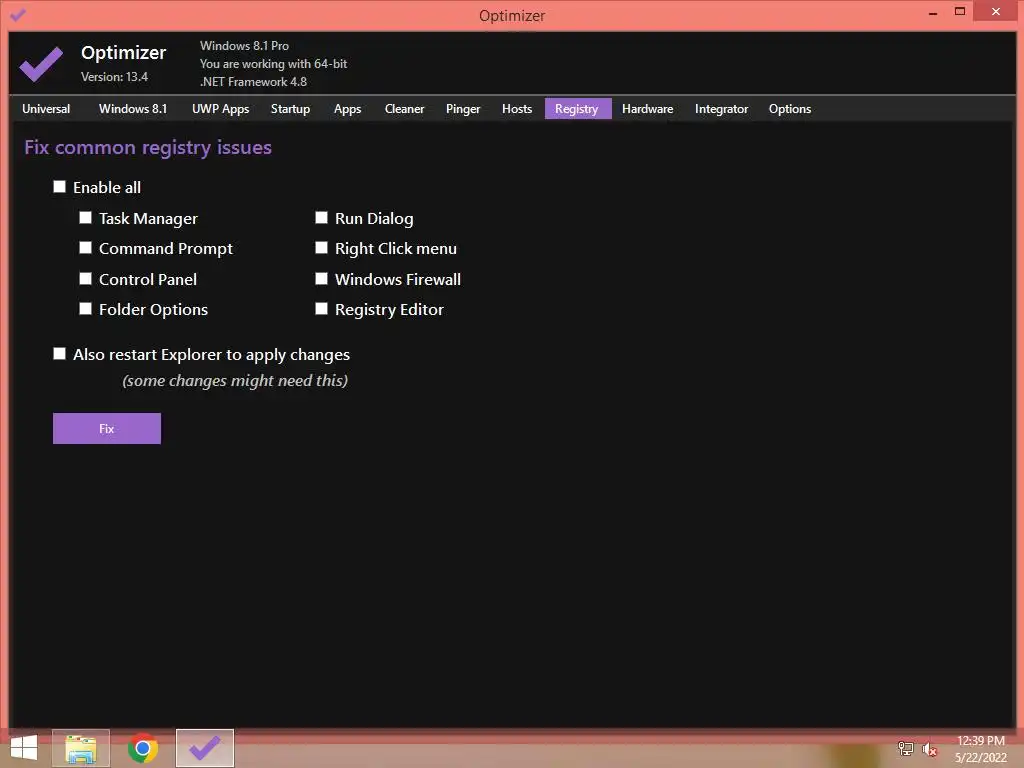This screenshot has width=1024, height=768.
Task: Switch to the Integrator tab
Action: 721,108
